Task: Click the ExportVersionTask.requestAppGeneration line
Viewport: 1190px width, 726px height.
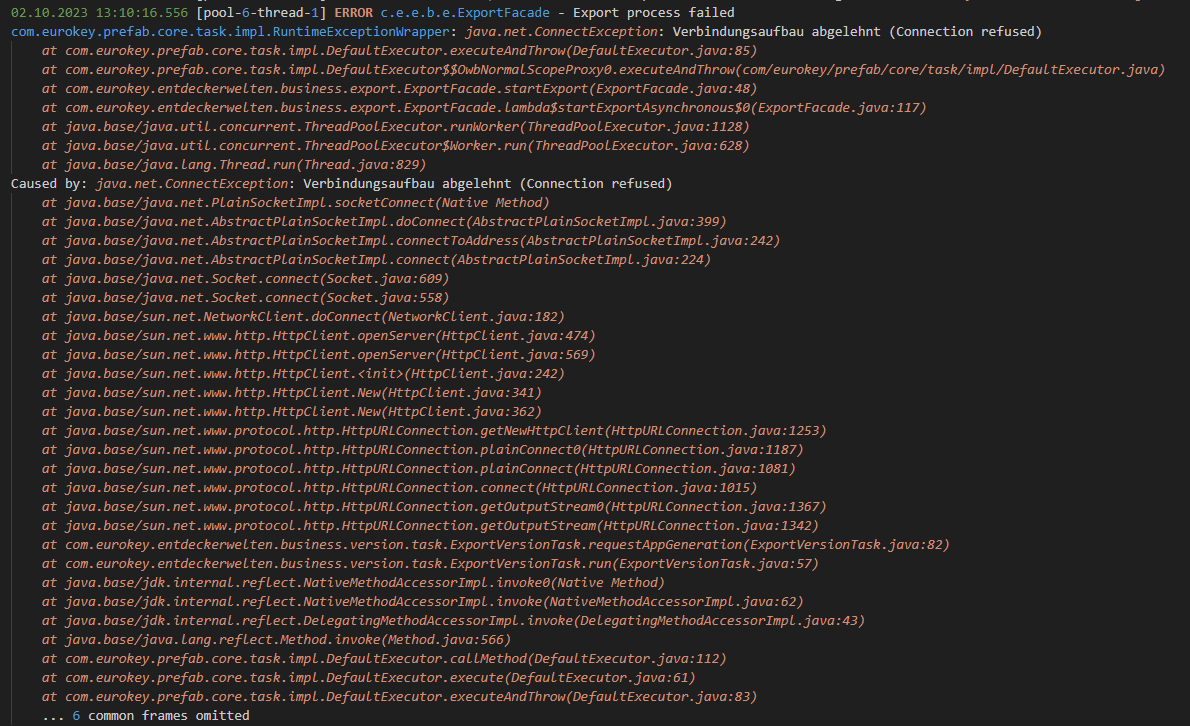Action: tap(496, 544)
